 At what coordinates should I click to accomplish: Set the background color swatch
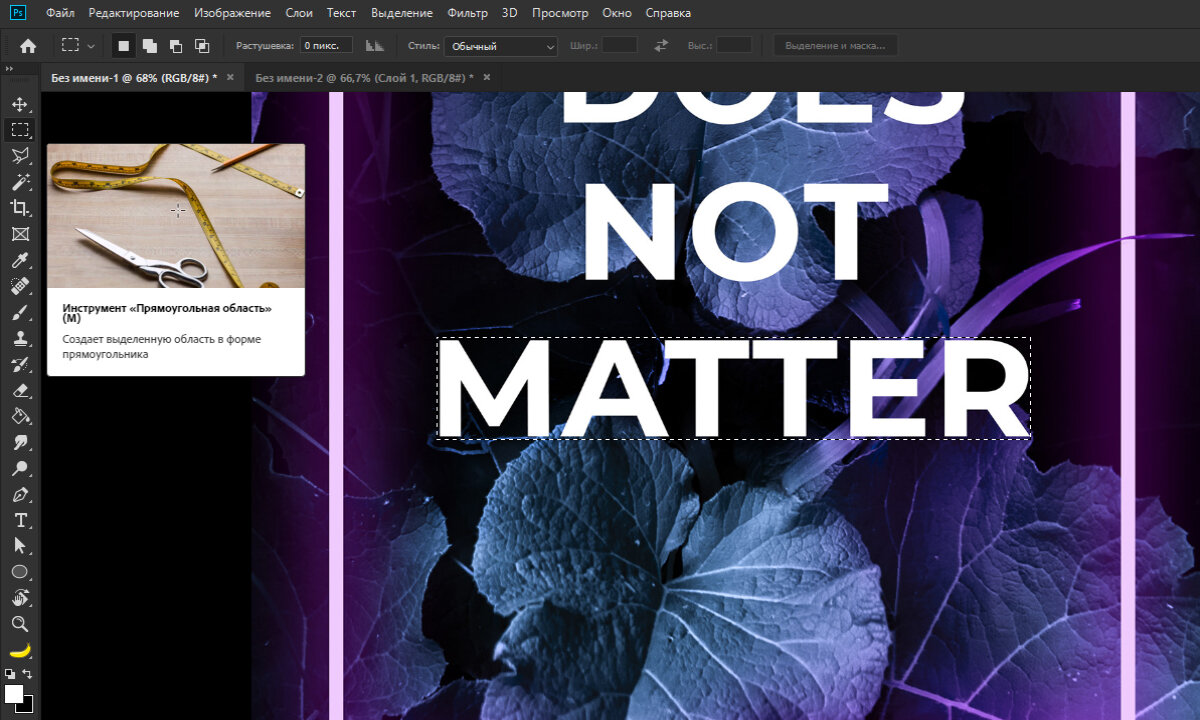[27, 706]
